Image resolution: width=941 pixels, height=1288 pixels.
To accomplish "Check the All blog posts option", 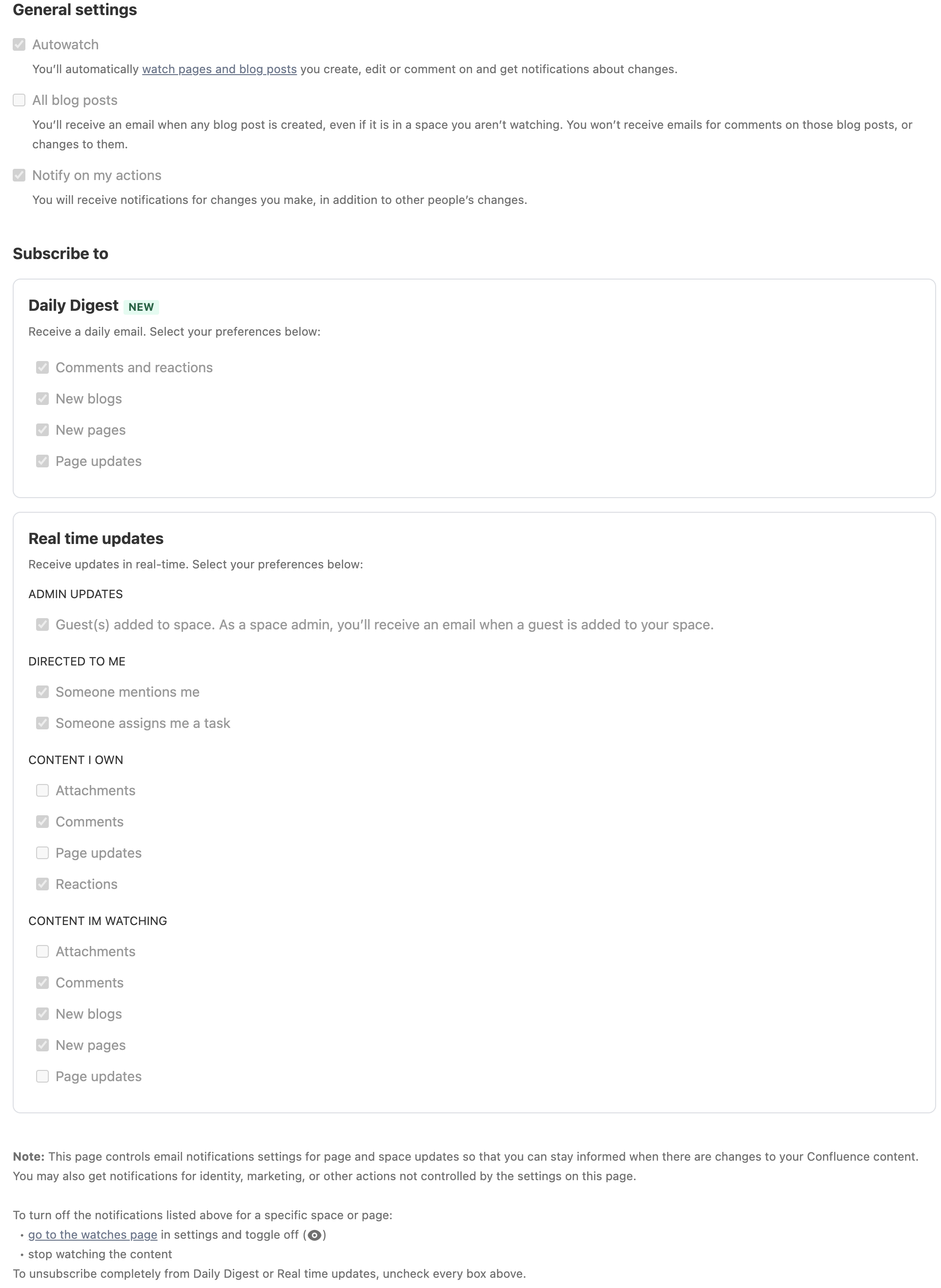I will 19,100.
